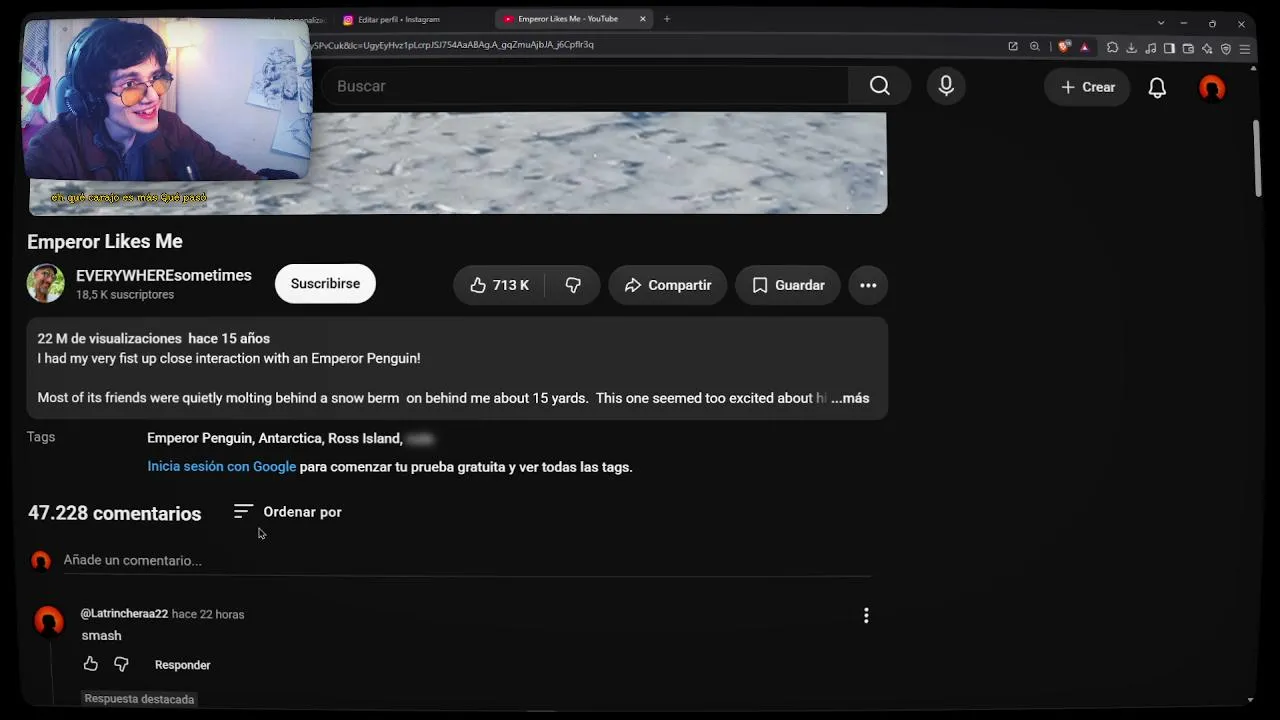The image size is (1280, 720).
Task: Click the search magnifier button
Action: tap(879, 86)
